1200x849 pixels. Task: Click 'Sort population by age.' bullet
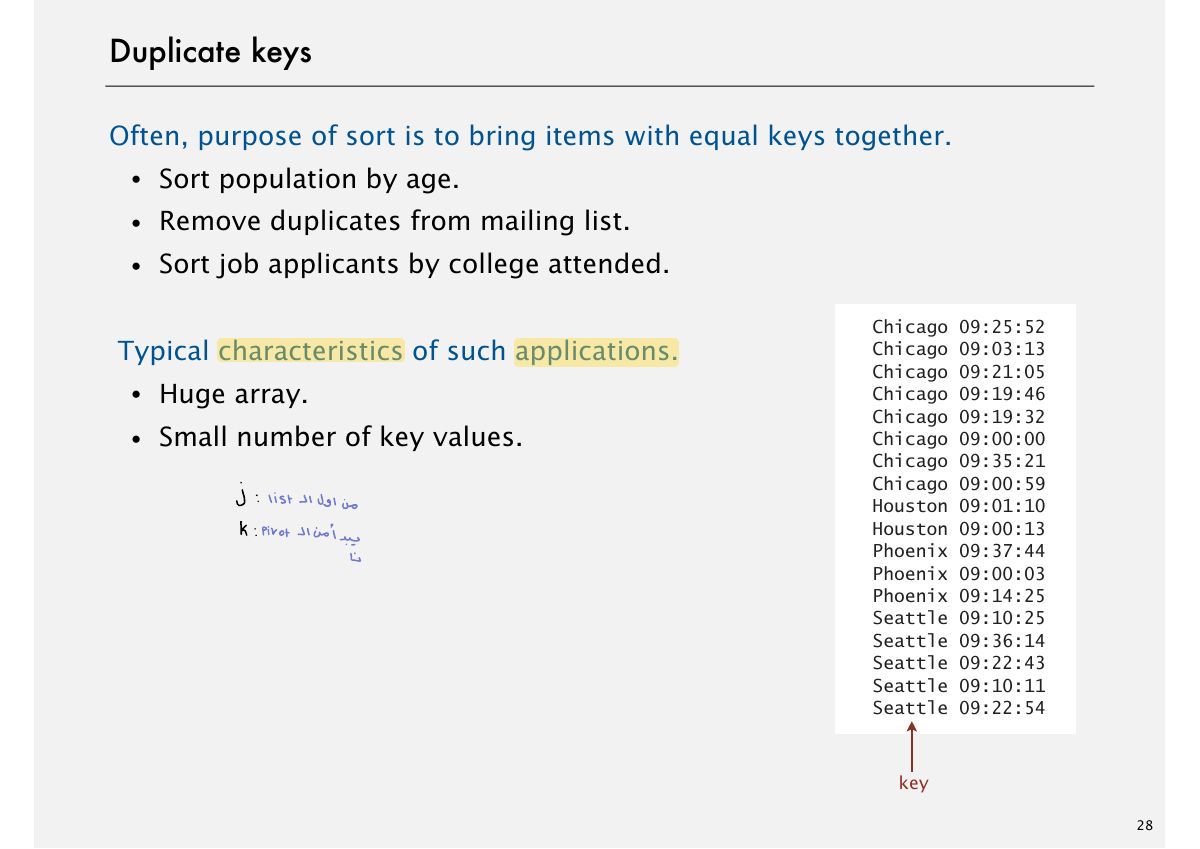click(309, 180)
